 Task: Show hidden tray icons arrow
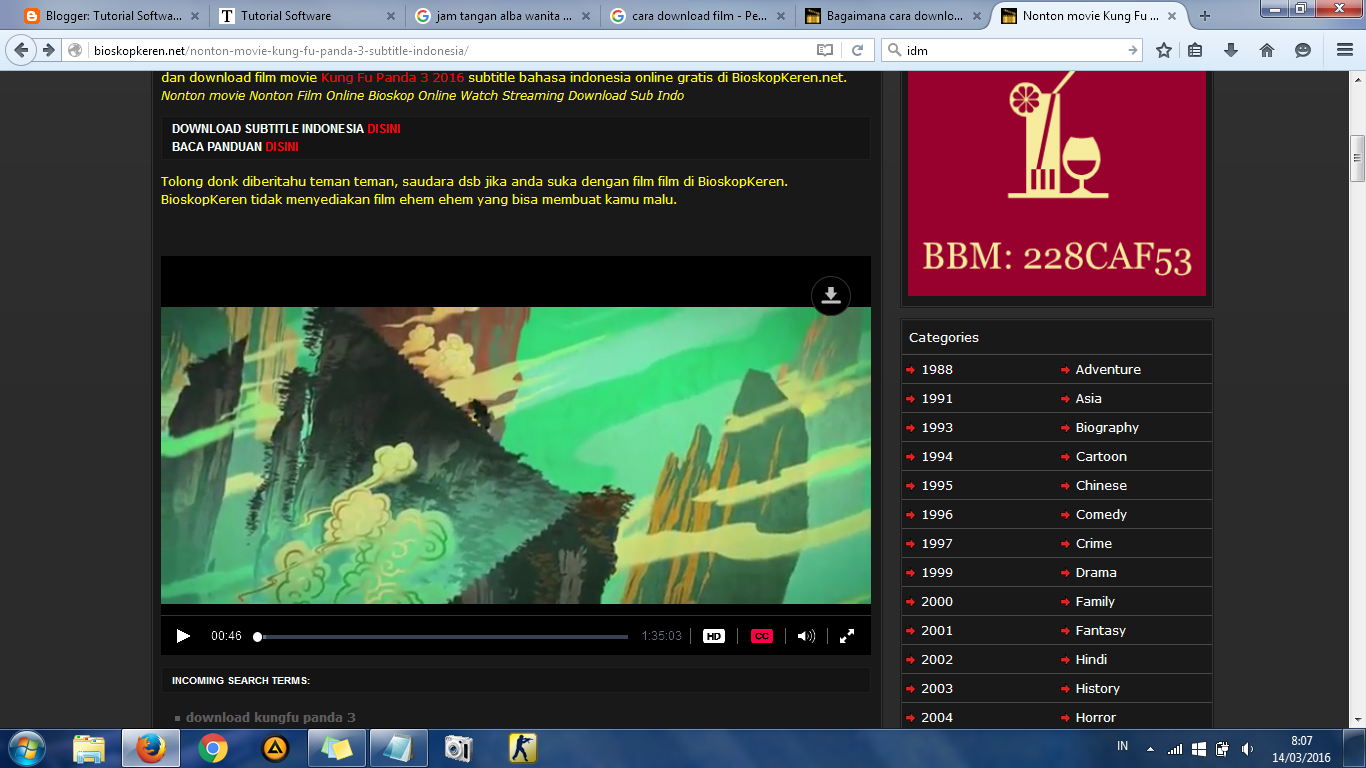[1150, 748]
